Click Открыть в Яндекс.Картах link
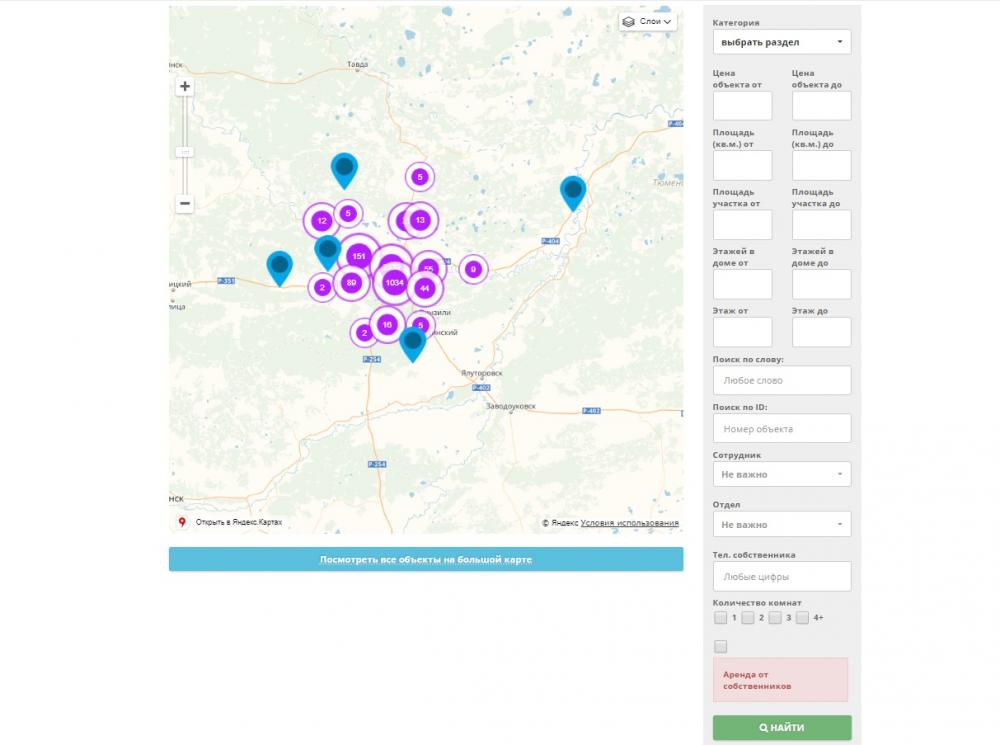The width and height of the screenshot is (1000, 745). [238, 522]
